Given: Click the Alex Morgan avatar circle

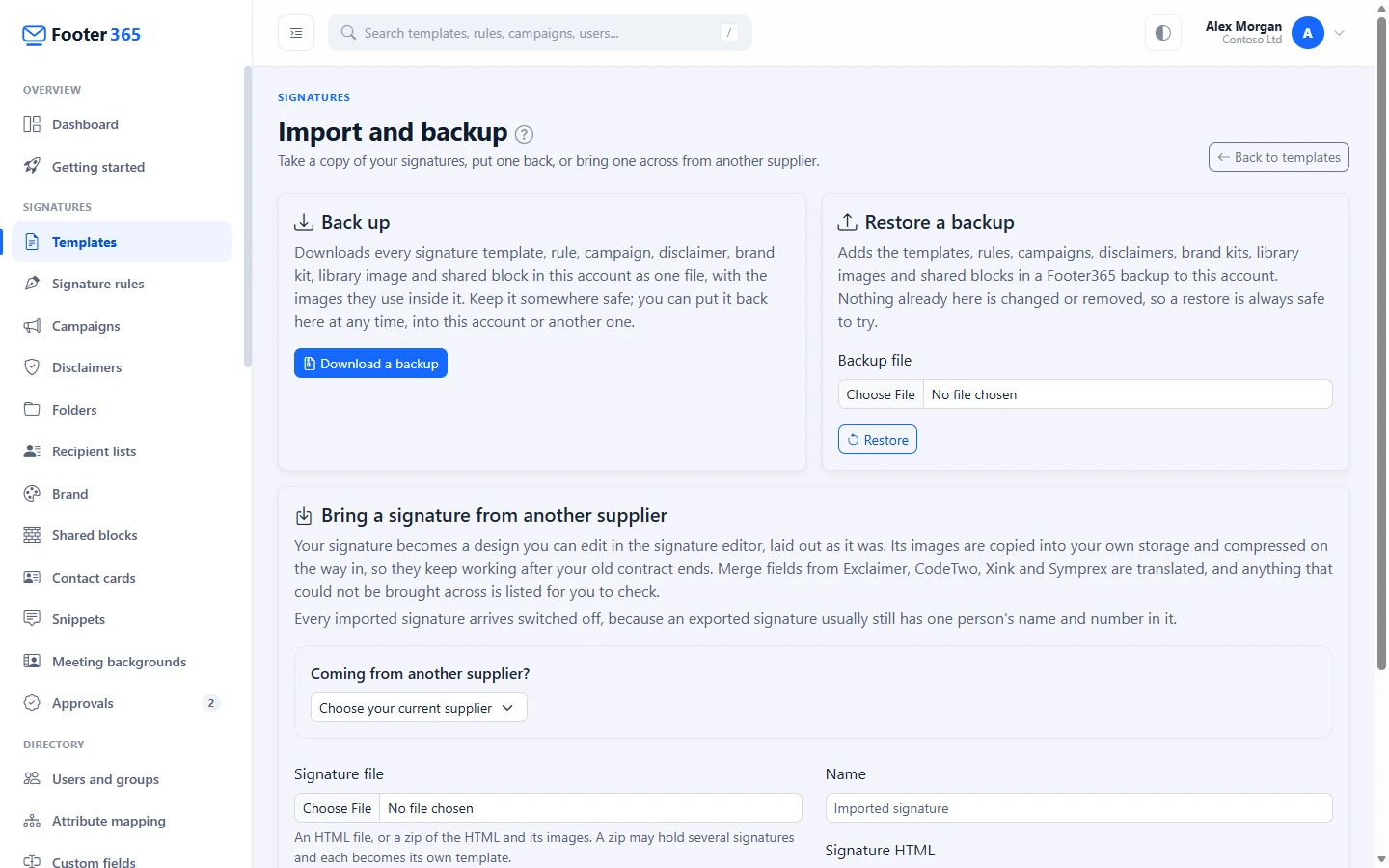Looking at the screenshot, I should [x=1308, y=33].
